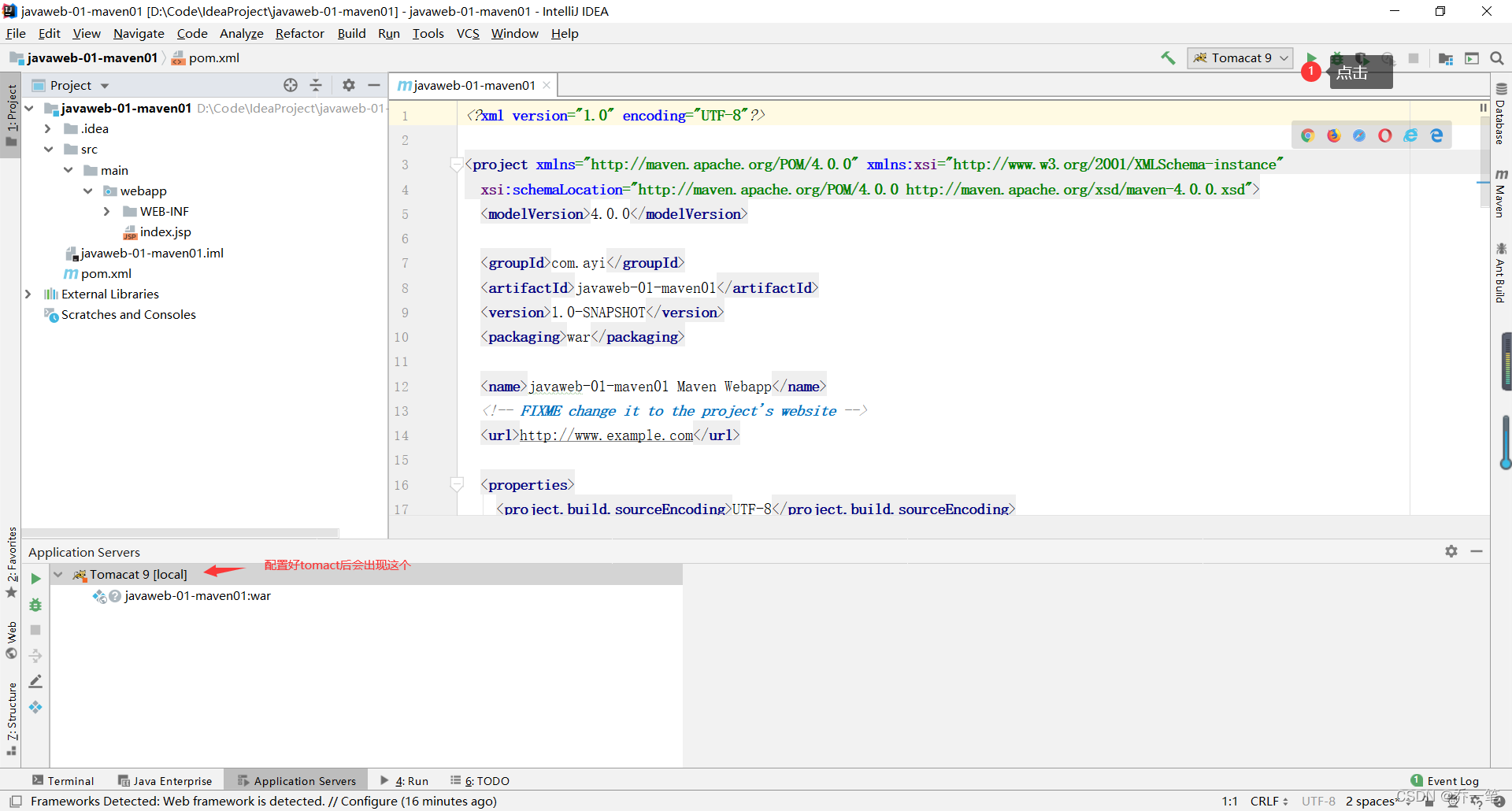Toggle the Structure tool window button
The image size is (1512, 811).
pyautogui.click(x=11, y=718)
